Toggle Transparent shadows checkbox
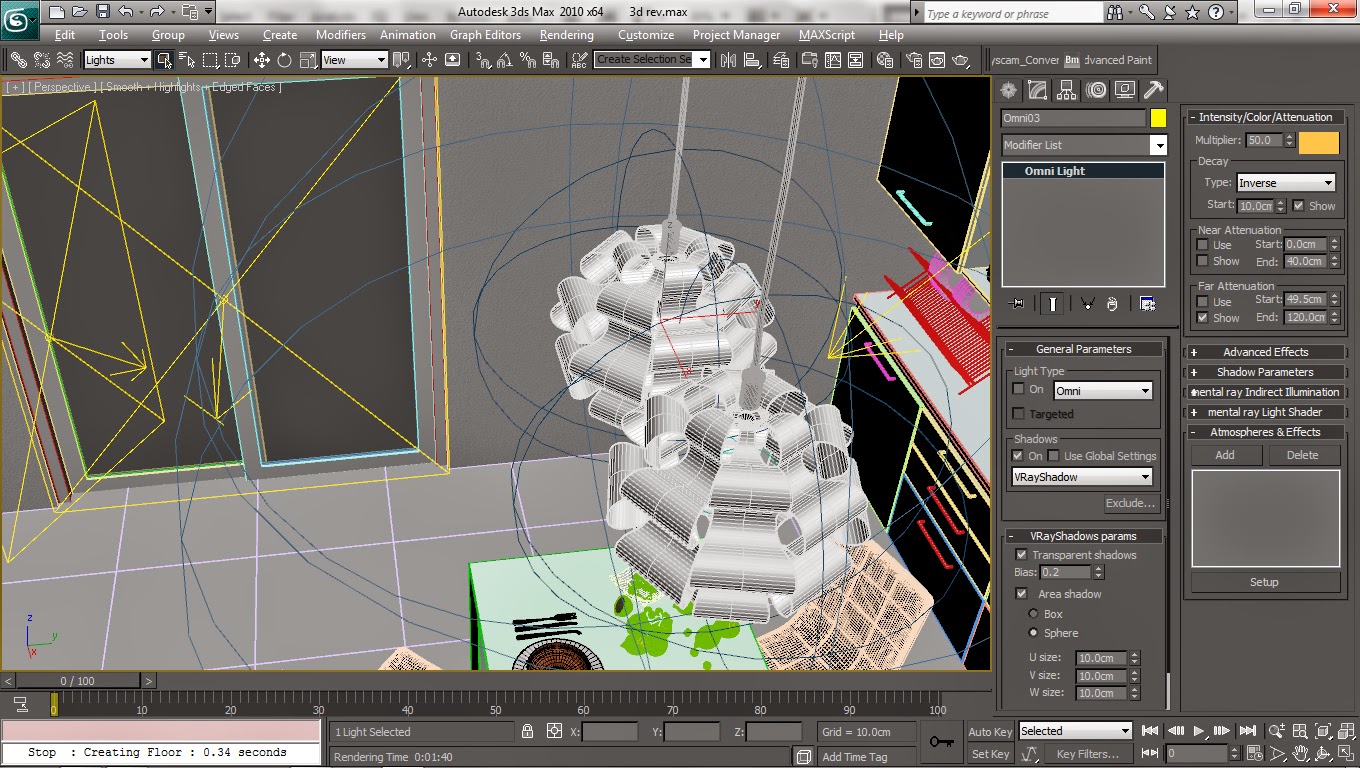 pos(1021,555)
